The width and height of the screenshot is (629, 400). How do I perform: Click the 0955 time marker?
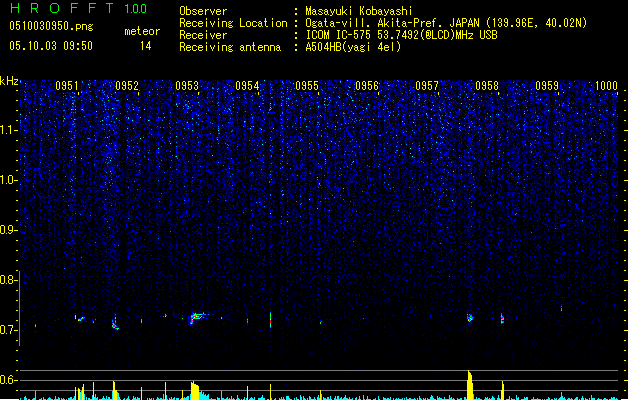point(307,85)
